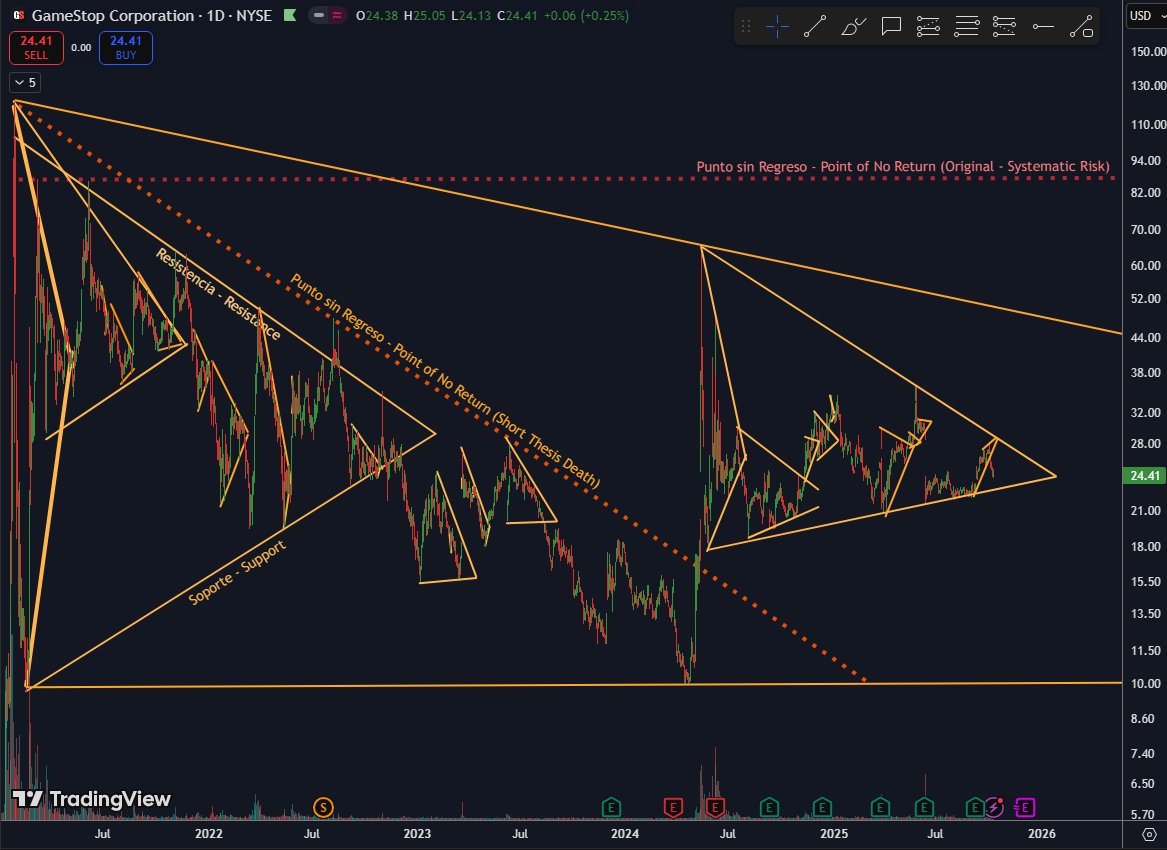Select the toolbar icon left of horizontal ray

(x=1004, y=27)
